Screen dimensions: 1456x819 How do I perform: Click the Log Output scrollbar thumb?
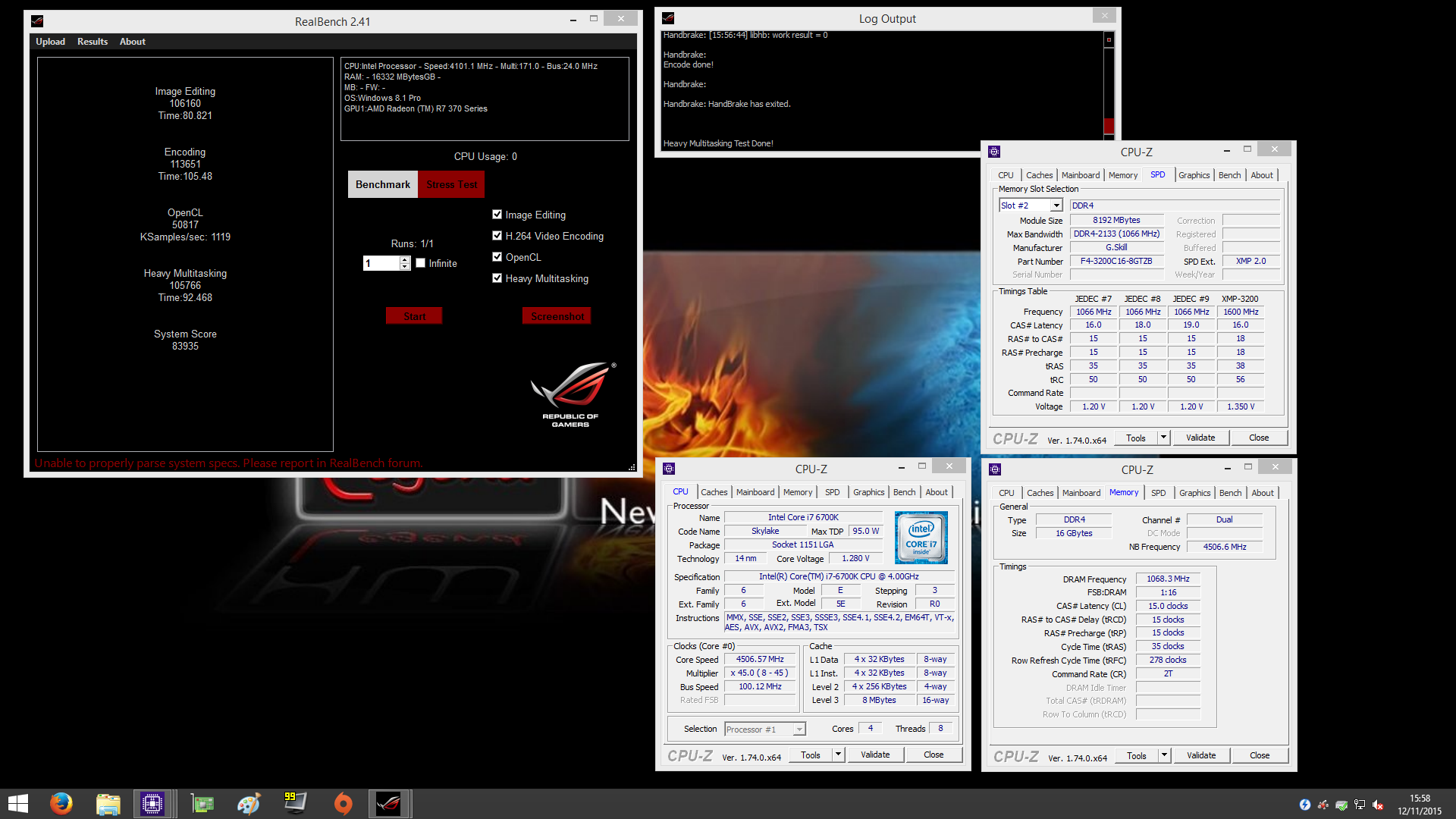[1109, 125]
